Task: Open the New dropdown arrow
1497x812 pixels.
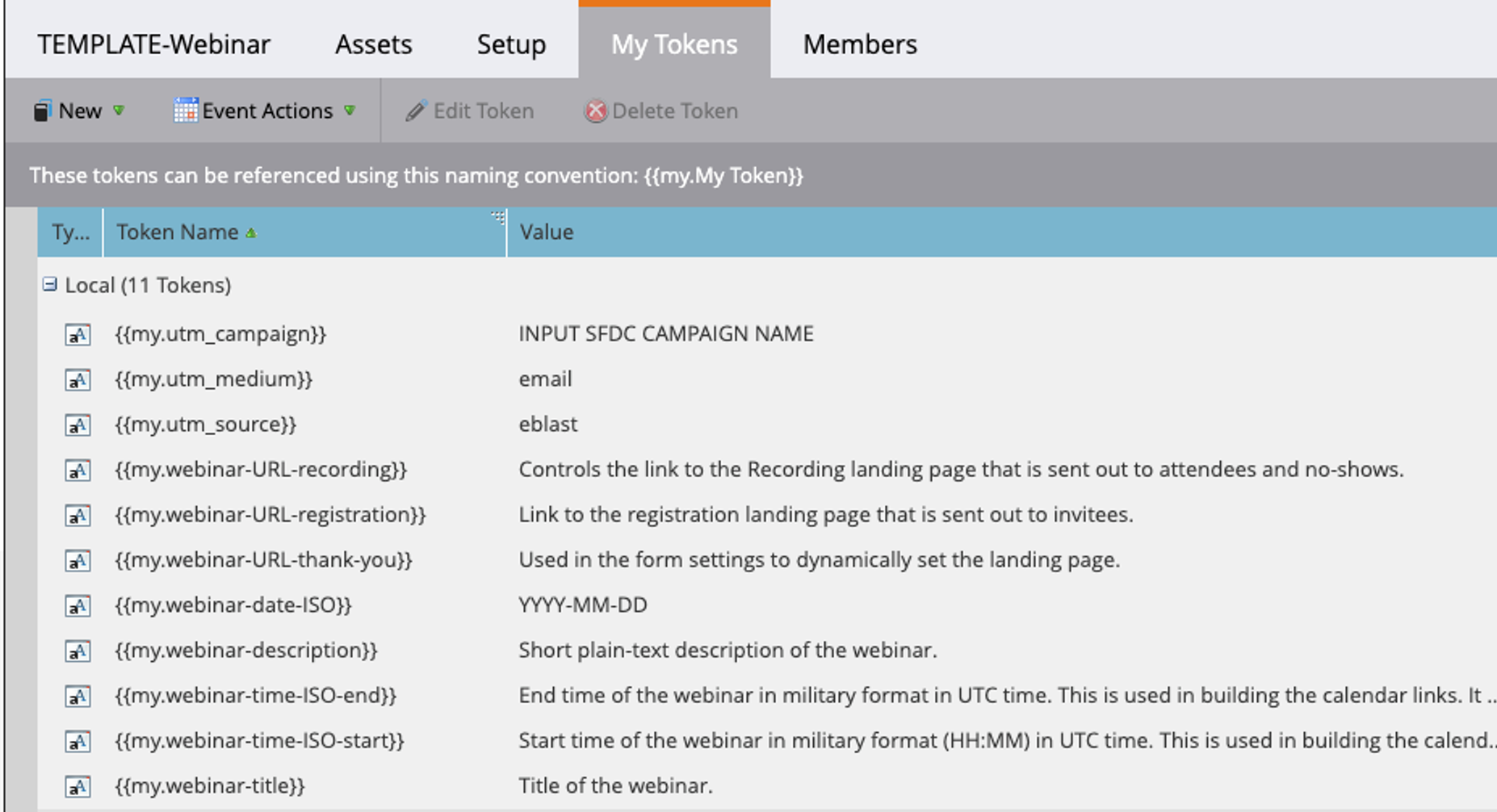Action: pyautogui.click(x=119, y=111)
